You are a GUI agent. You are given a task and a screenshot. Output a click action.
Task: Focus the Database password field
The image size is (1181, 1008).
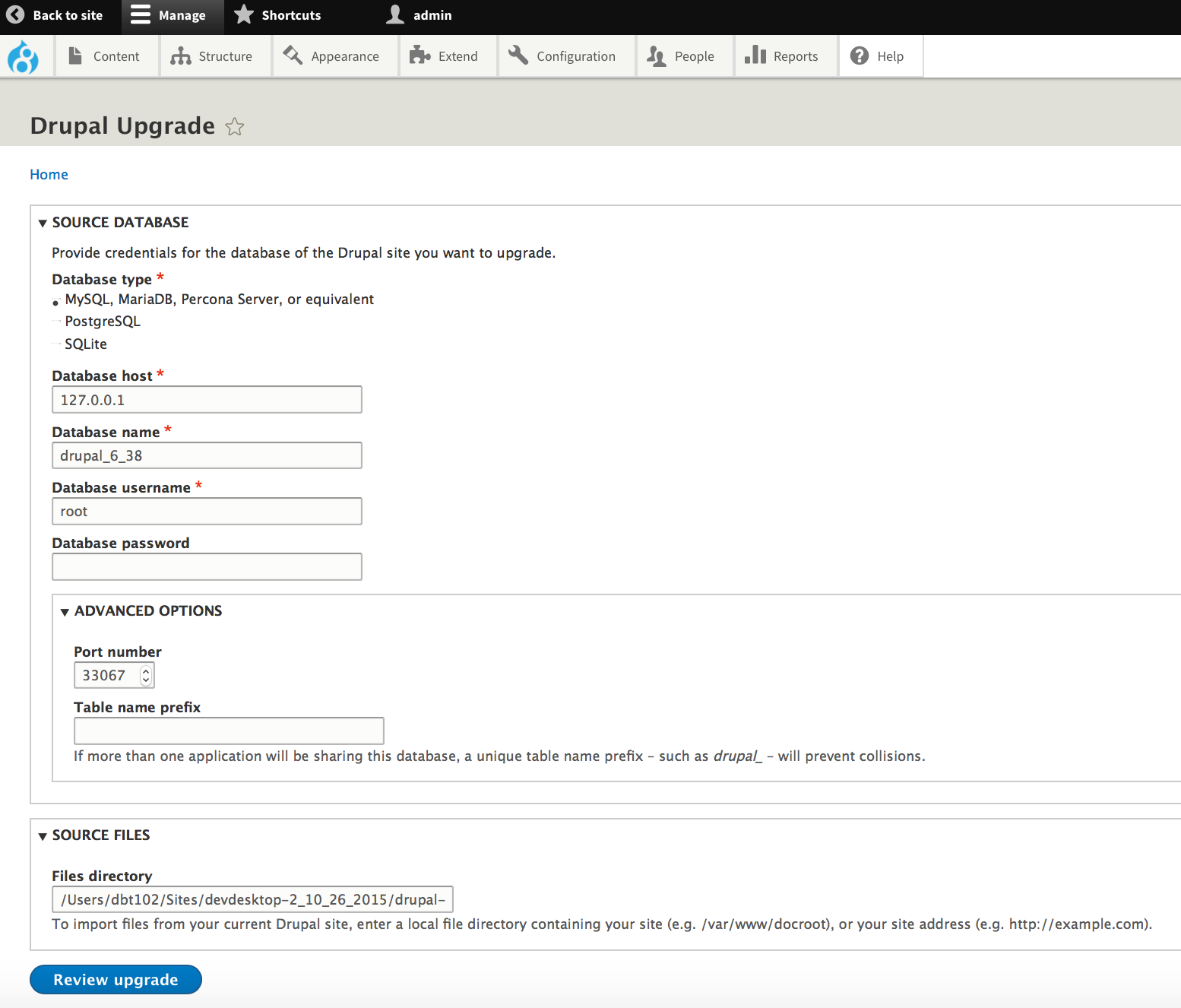click(207, 567)
